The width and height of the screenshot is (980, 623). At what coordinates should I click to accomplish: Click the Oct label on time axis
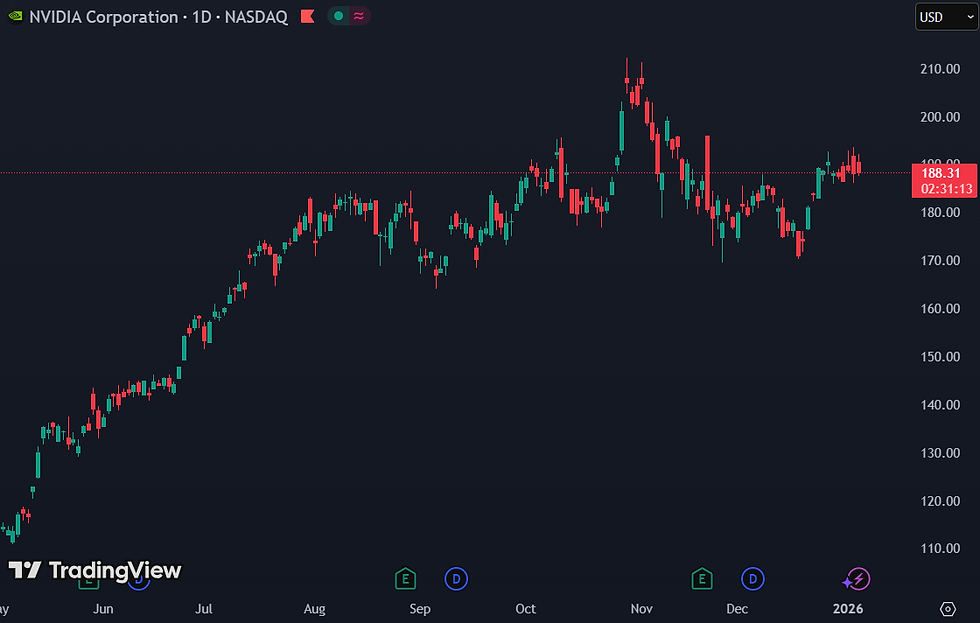point(526,609)
